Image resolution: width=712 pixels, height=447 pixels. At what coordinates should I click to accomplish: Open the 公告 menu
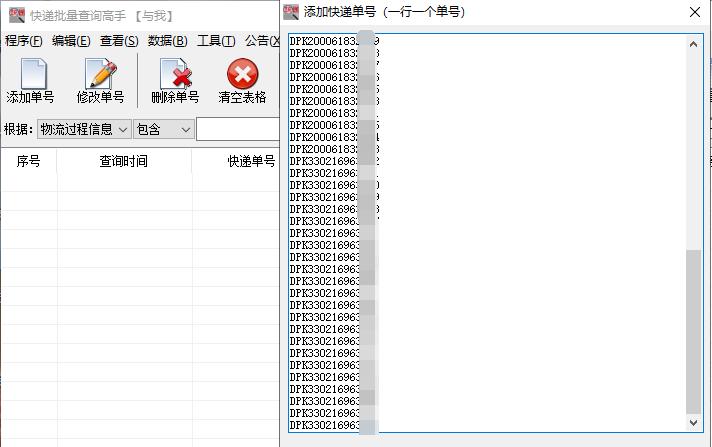[x=258, y=41]
